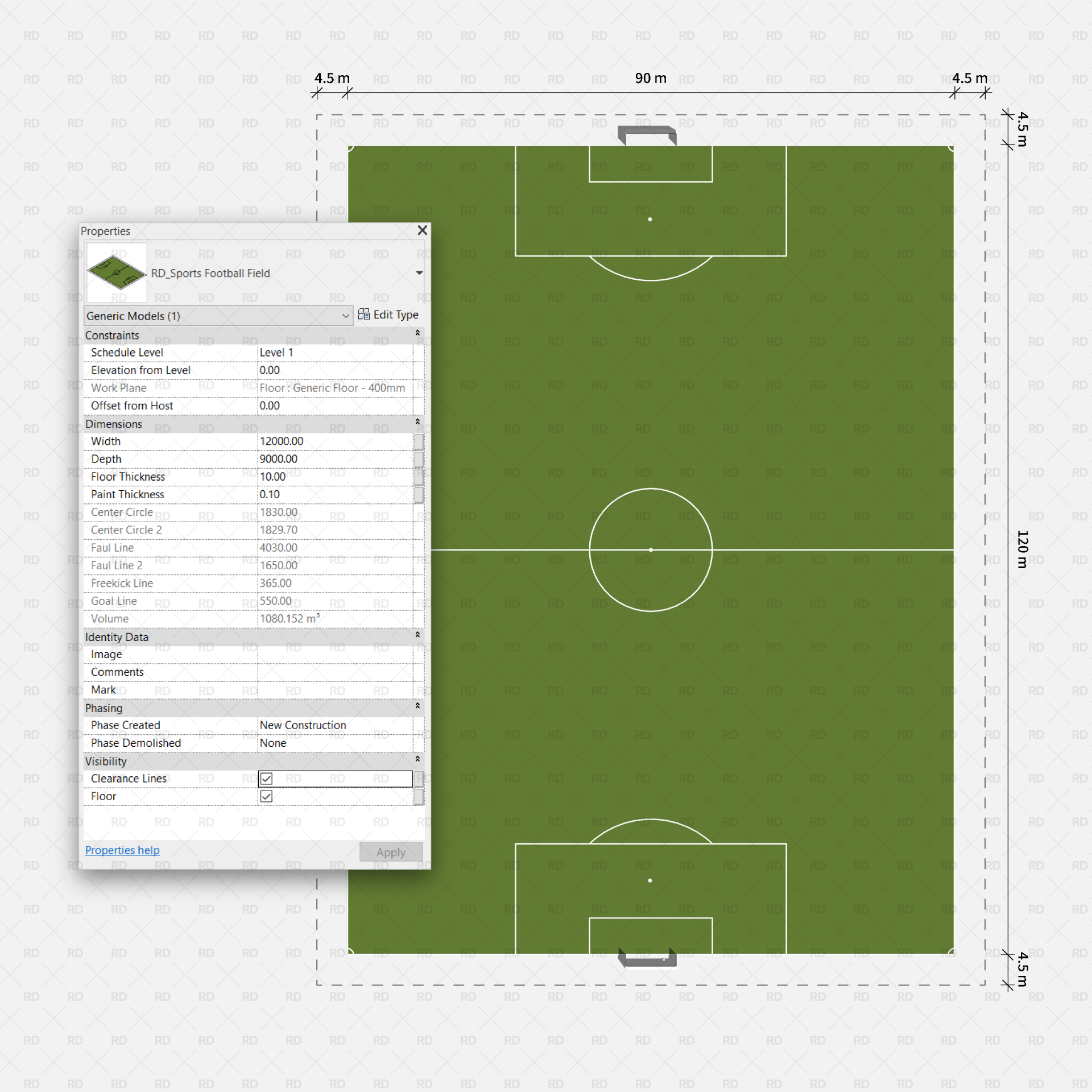Screen dimensions: 1092x1092
Task: Collapse the Constraints section
Action: 417,334
